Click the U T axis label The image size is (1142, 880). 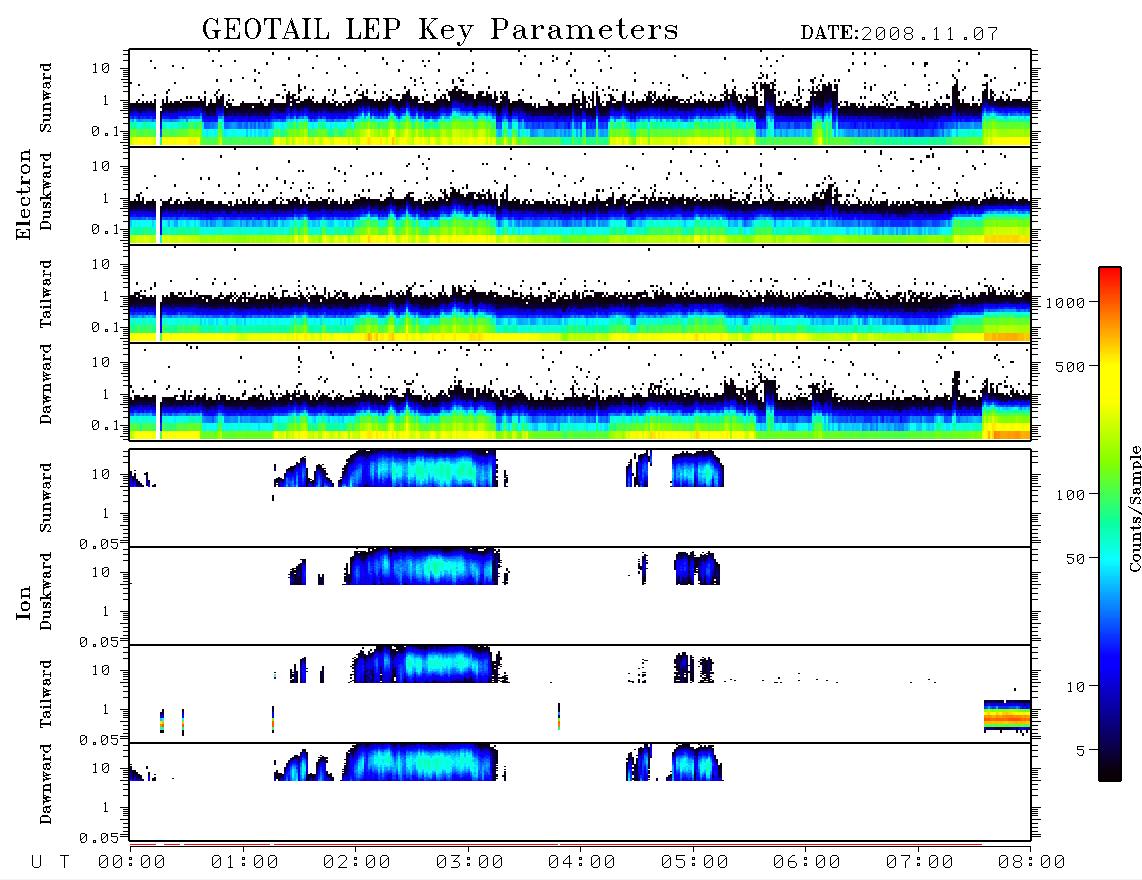(50, 863)
